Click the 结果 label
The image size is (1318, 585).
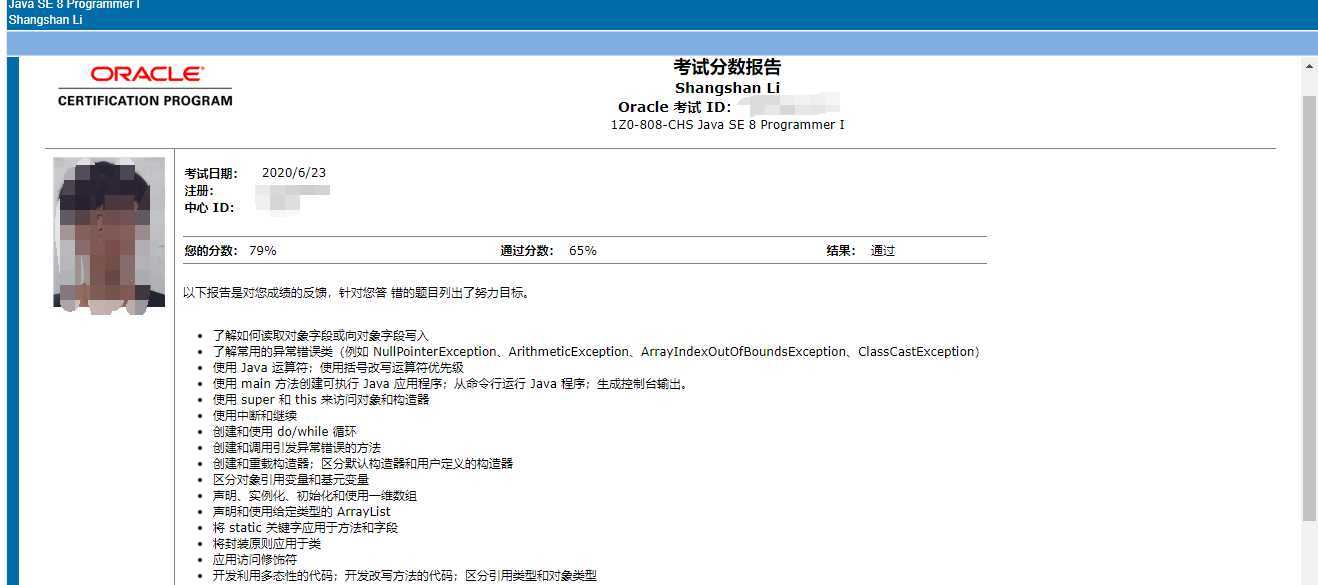tap(841, 251)
